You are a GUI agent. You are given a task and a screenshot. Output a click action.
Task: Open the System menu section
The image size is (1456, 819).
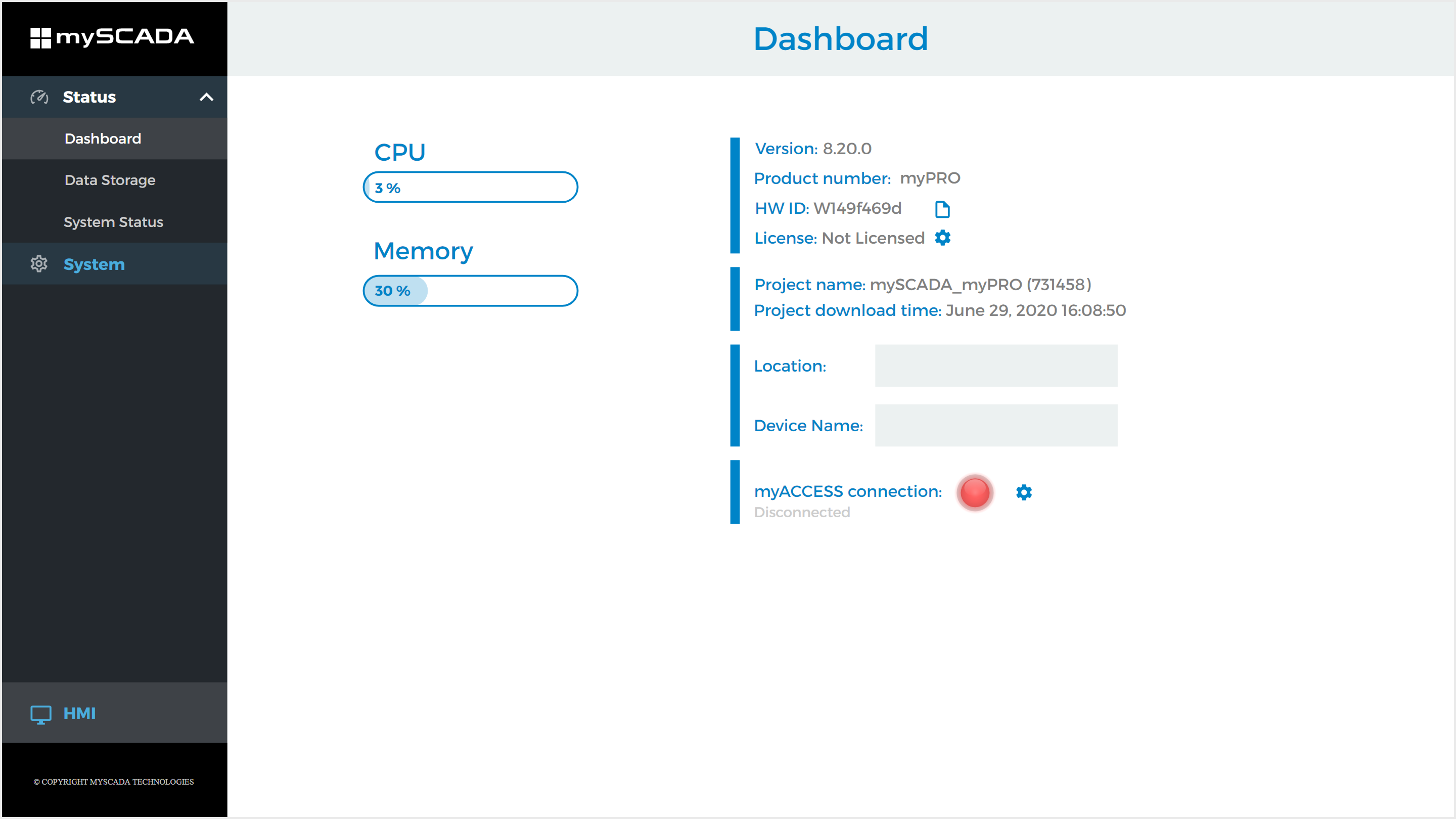(x=115, y=264)
